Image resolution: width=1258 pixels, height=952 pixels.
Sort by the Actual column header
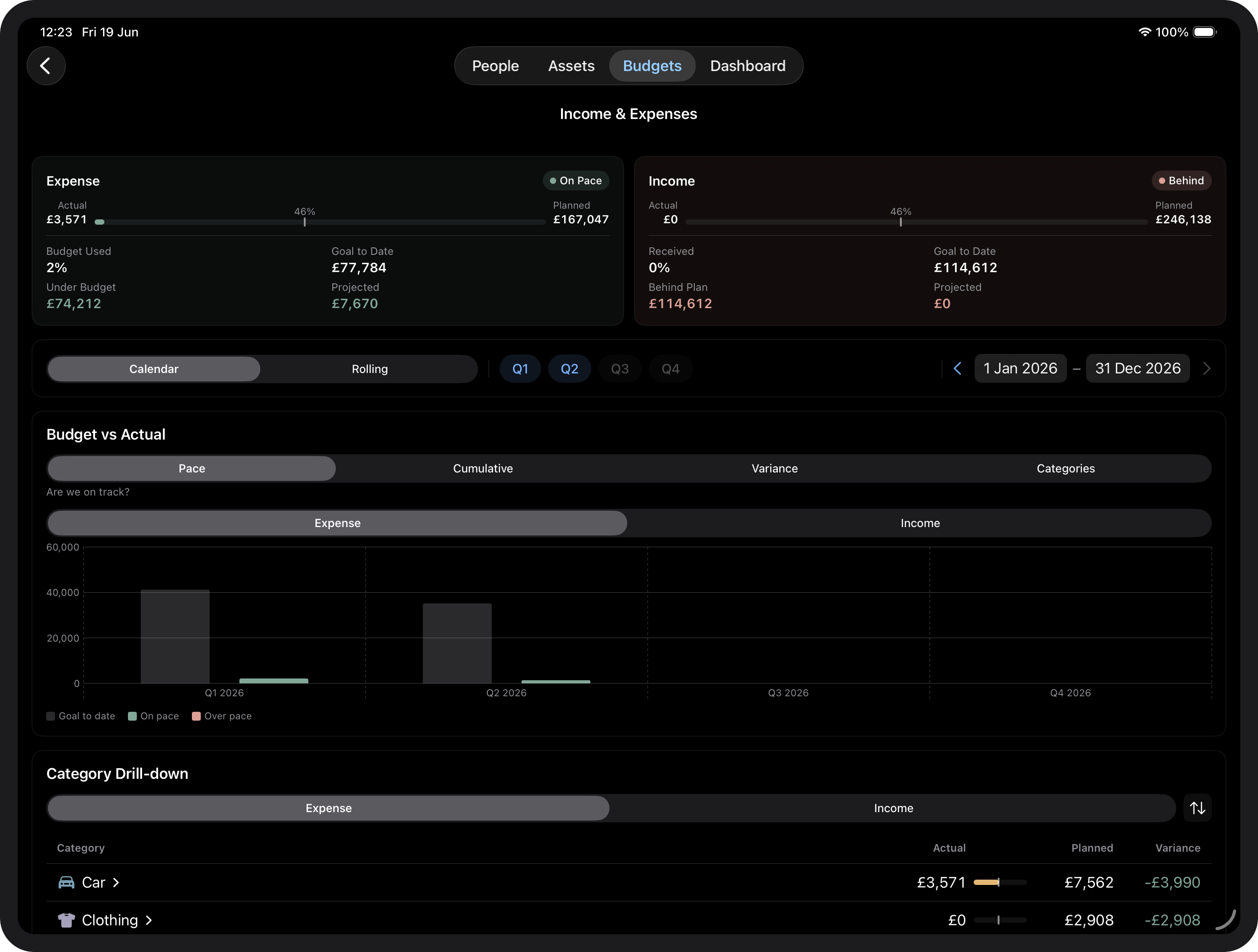[x=949, y=848]
